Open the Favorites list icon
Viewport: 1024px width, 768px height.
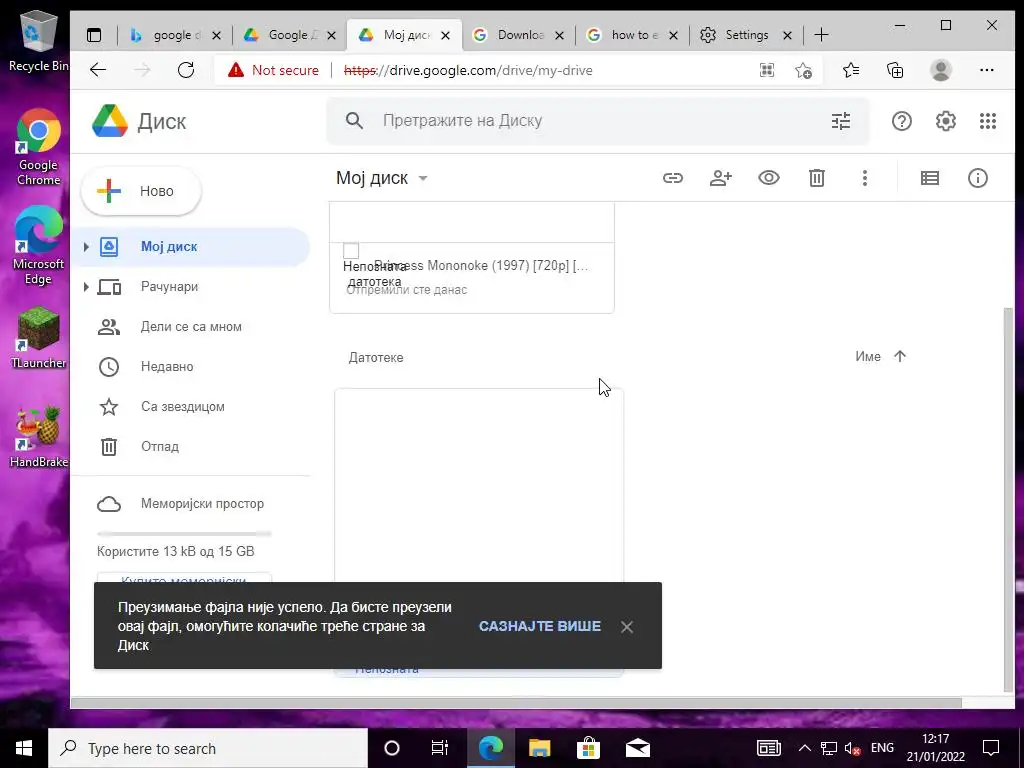850,70
